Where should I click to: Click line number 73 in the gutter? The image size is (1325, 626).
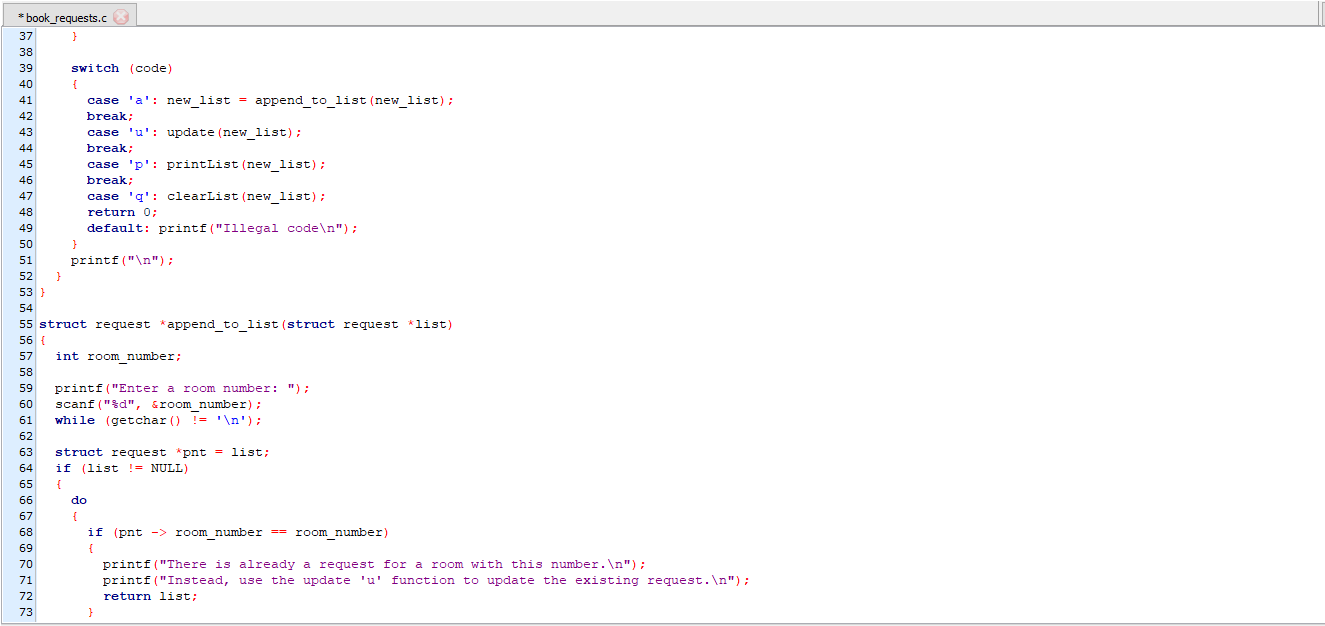(26, 612)
